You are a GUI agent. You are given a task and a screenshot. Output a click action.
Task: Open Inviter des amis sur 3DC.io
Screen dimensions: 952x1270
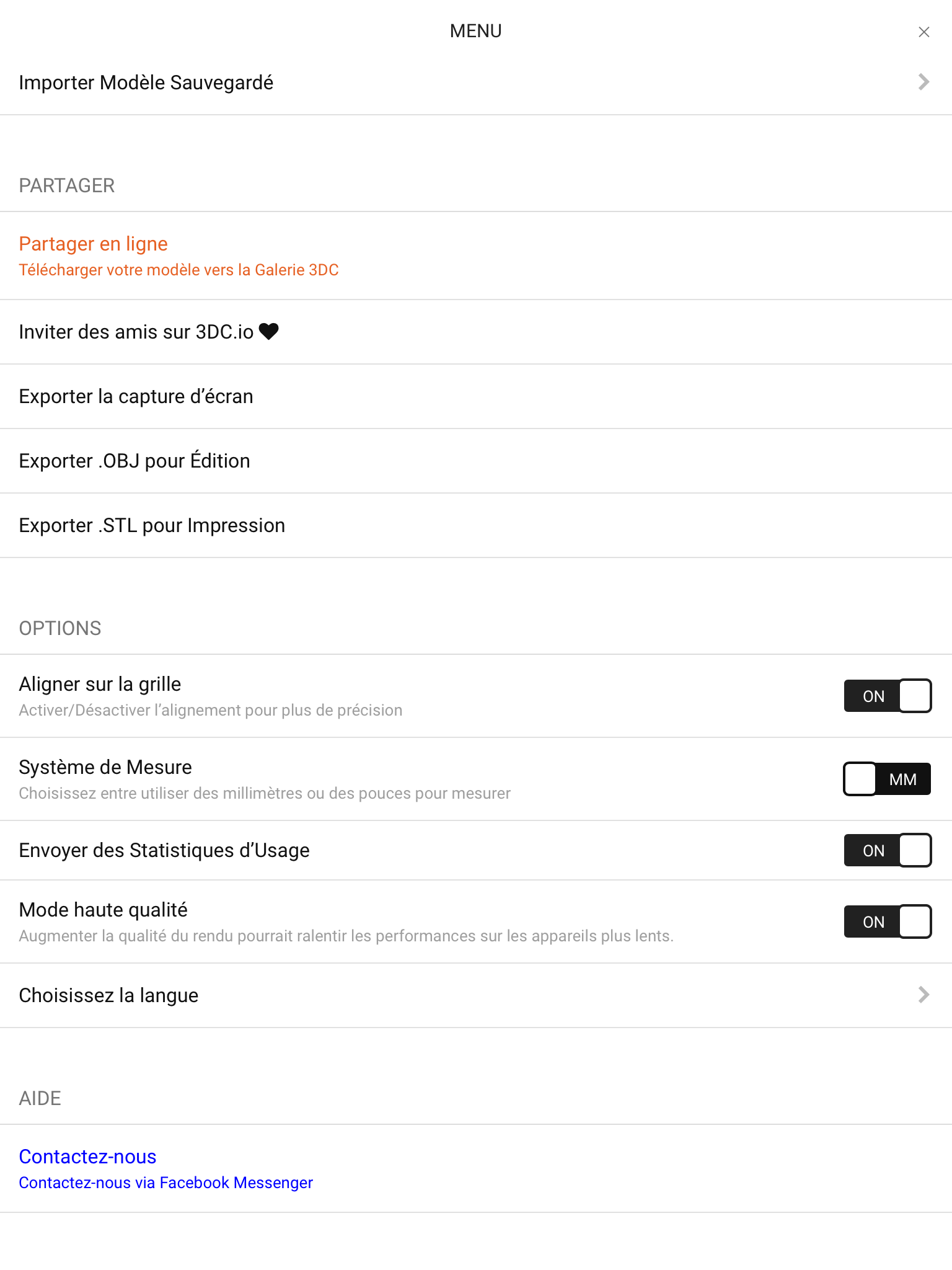pos(476,332)
